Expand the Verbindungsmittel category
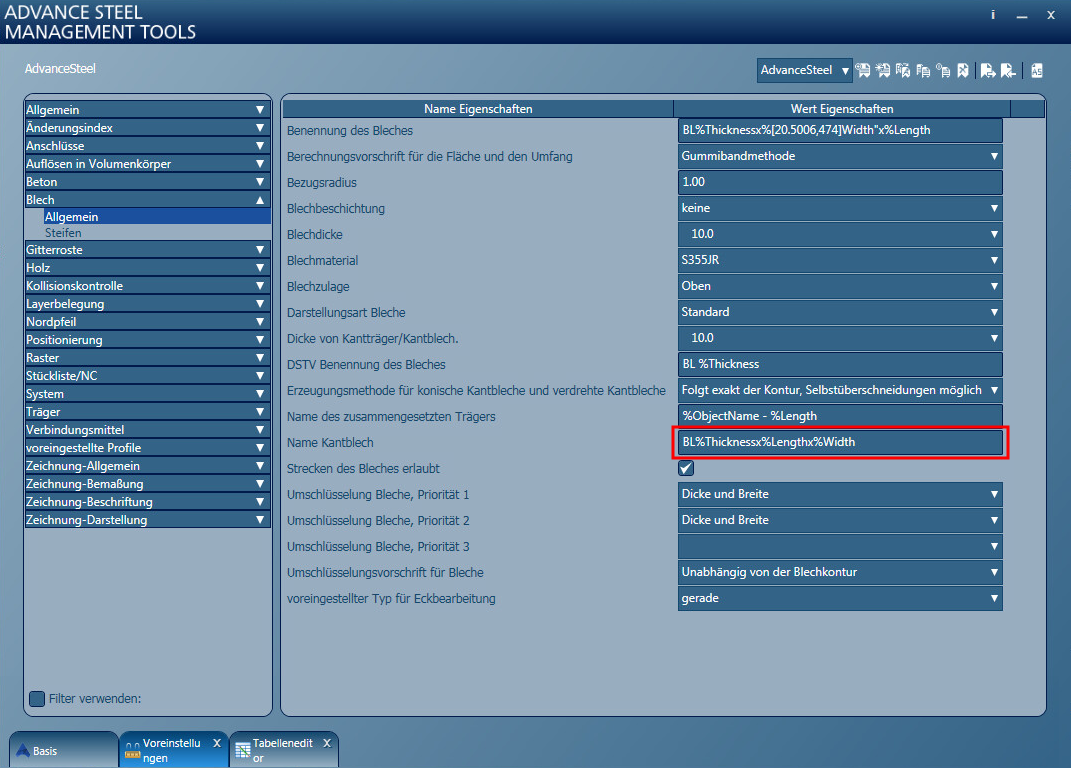This screenshot has height=768, width=1071. click(x=148, y=430)
